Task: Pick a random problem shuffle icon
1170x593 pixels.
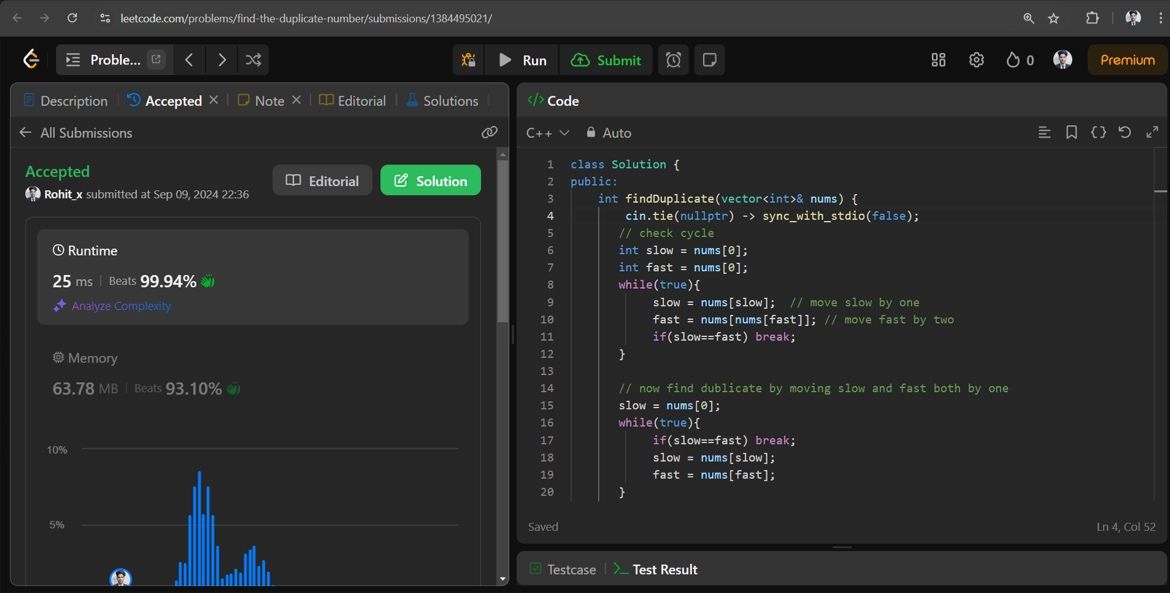Action: tap(253, 60)
